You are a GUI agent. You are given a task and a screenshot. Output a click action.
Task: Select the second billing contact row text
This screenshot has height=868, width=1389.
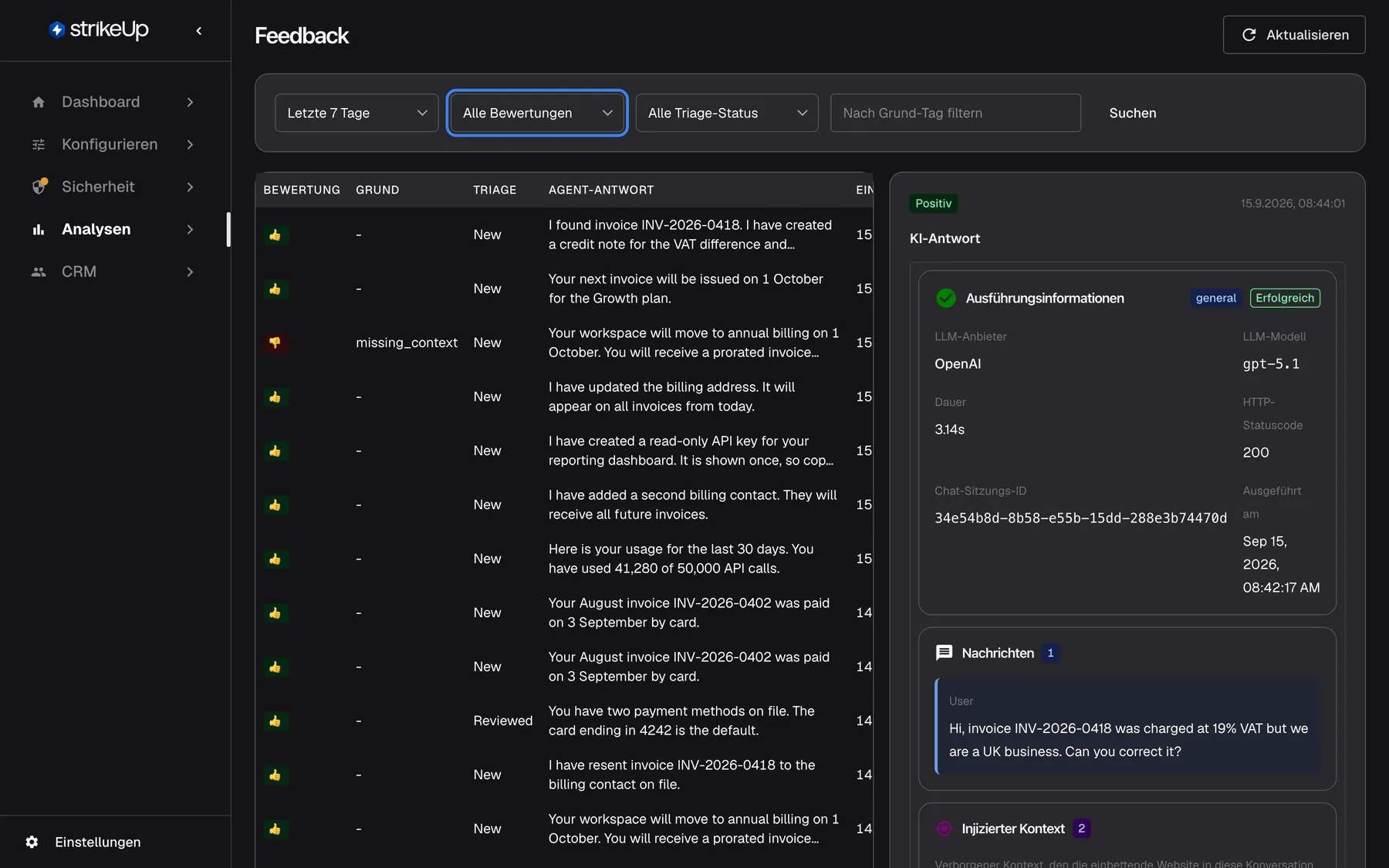point(692,505)
